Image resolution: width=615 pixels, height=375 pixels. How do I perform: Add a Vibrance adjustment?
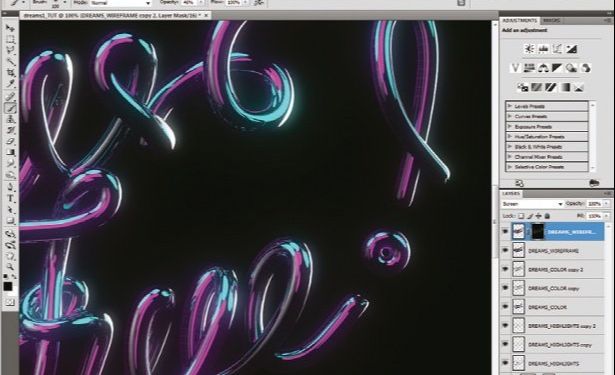click(515, 68)
